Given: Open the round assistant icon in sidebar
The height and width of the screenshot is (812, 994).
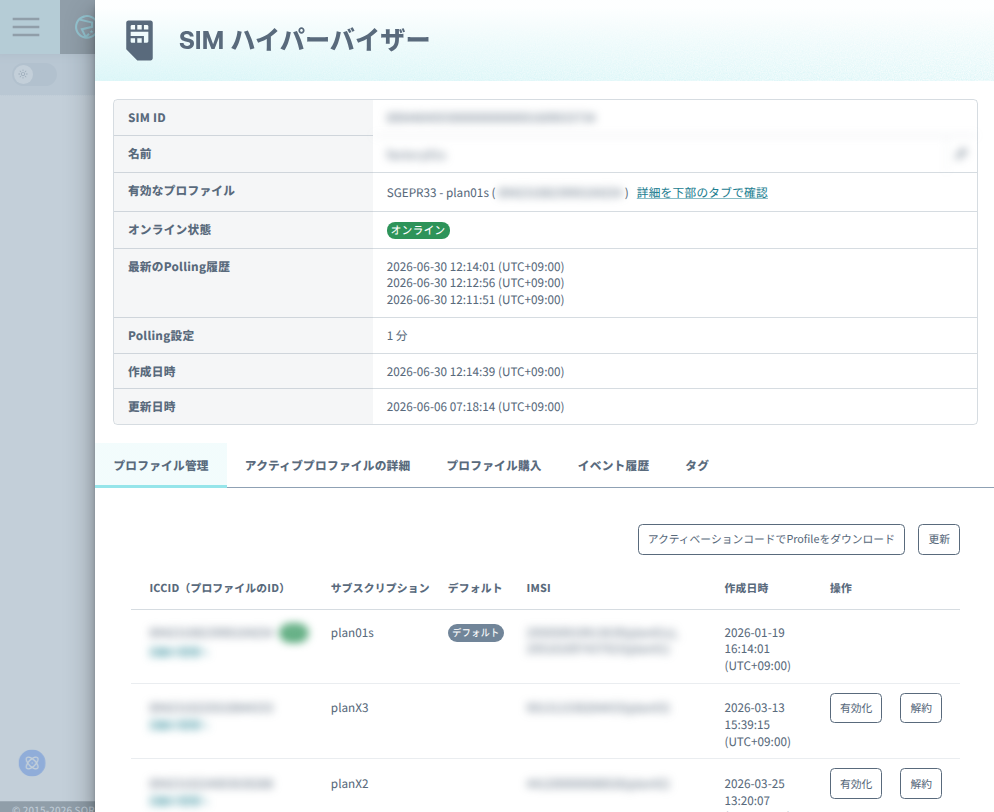Looking at the screenshot, I should point(32,763).
